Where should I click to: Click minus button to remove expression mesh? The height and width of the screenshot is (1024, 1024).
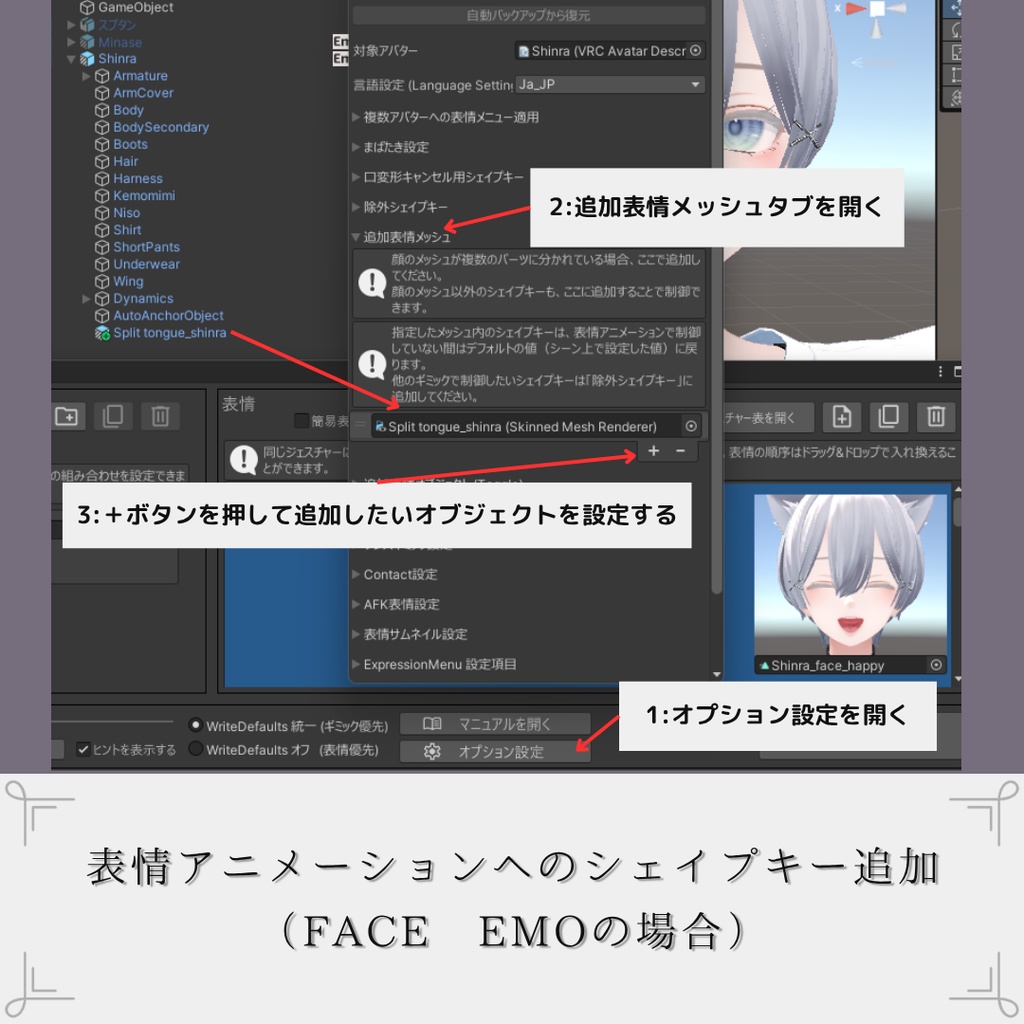[680, 451]
